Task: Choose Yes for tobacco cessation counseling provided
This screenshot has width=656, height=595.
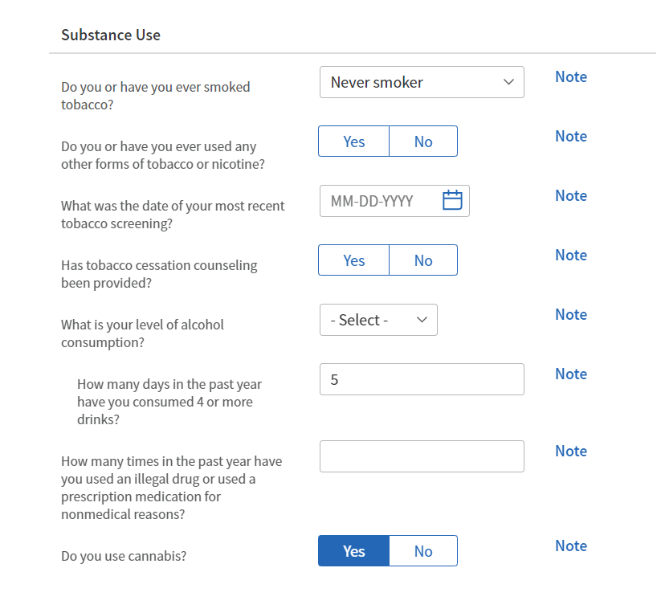Action: 354,261
